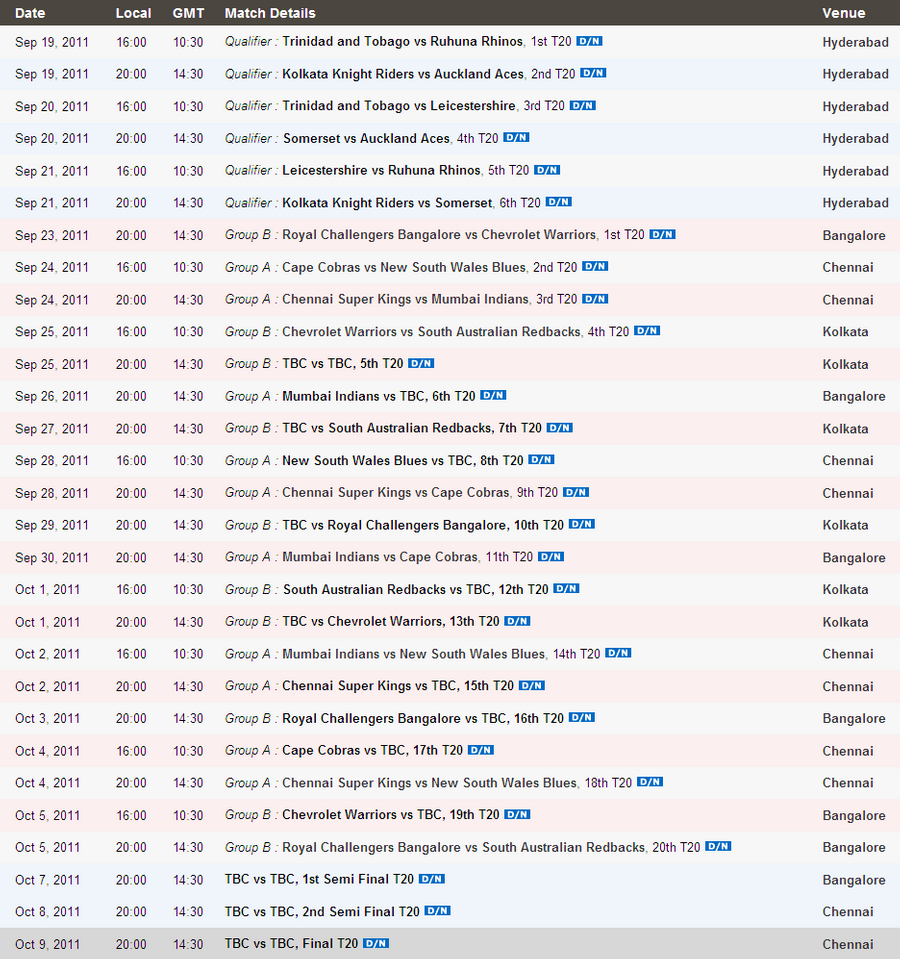Open Chennai Super Kings vs TBC 15th T20
This screenshot has width=900, height=959.
pos(398,686)
